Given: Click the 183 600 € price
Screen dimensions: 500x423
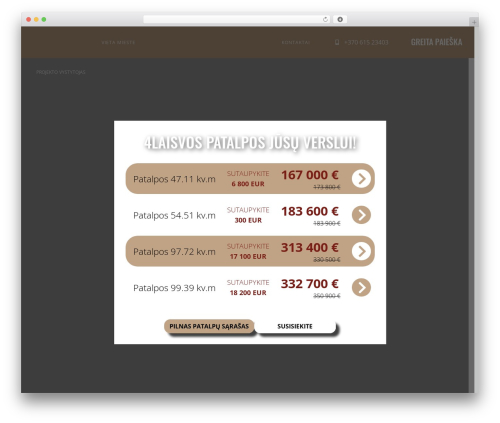Looking at the screenshot, I should pyautogui.click(x=310, y=211).
